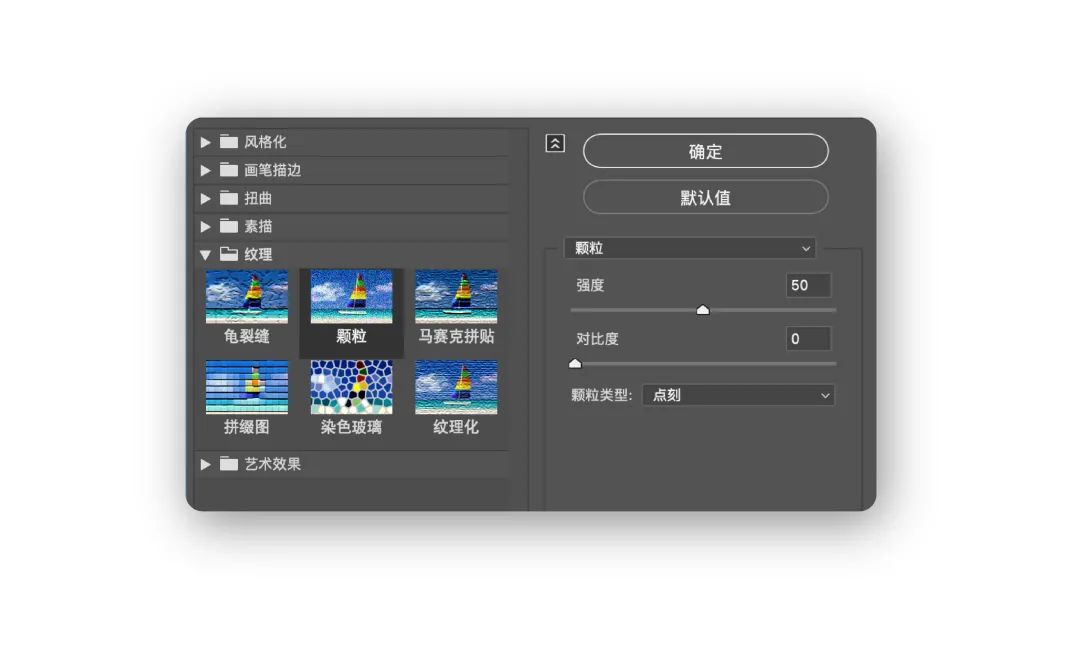Viewport: 1080px width, 648px height.
Task: Collapse the 纹理 category triangle
Action: click(x=206, y=254)
